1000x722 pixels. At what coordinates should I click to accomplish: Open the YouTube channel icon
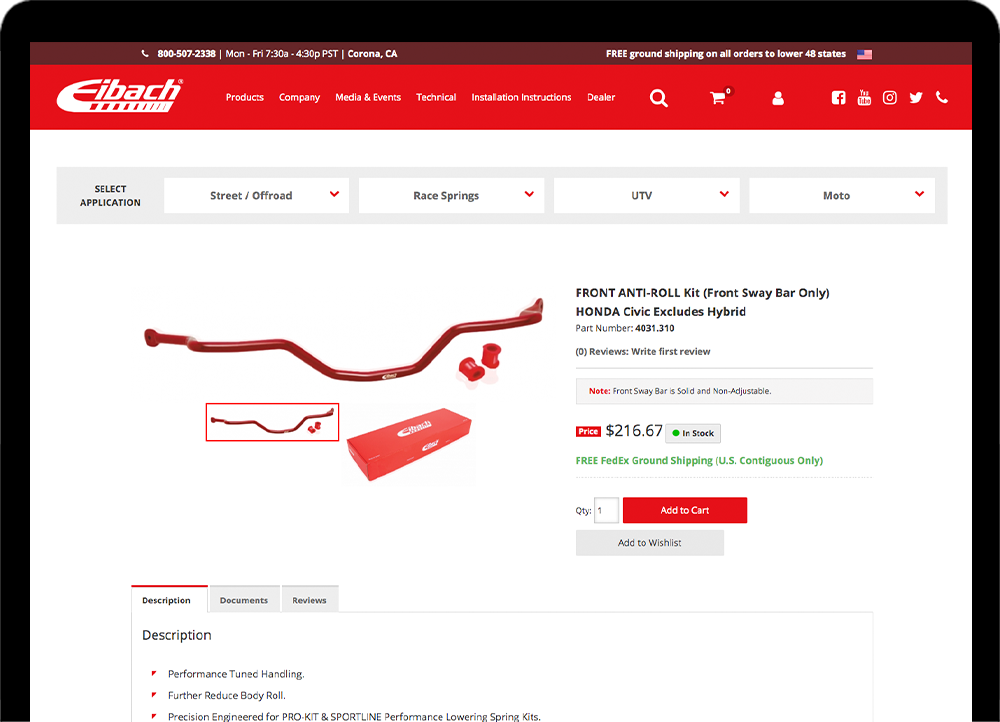[864, 98]
